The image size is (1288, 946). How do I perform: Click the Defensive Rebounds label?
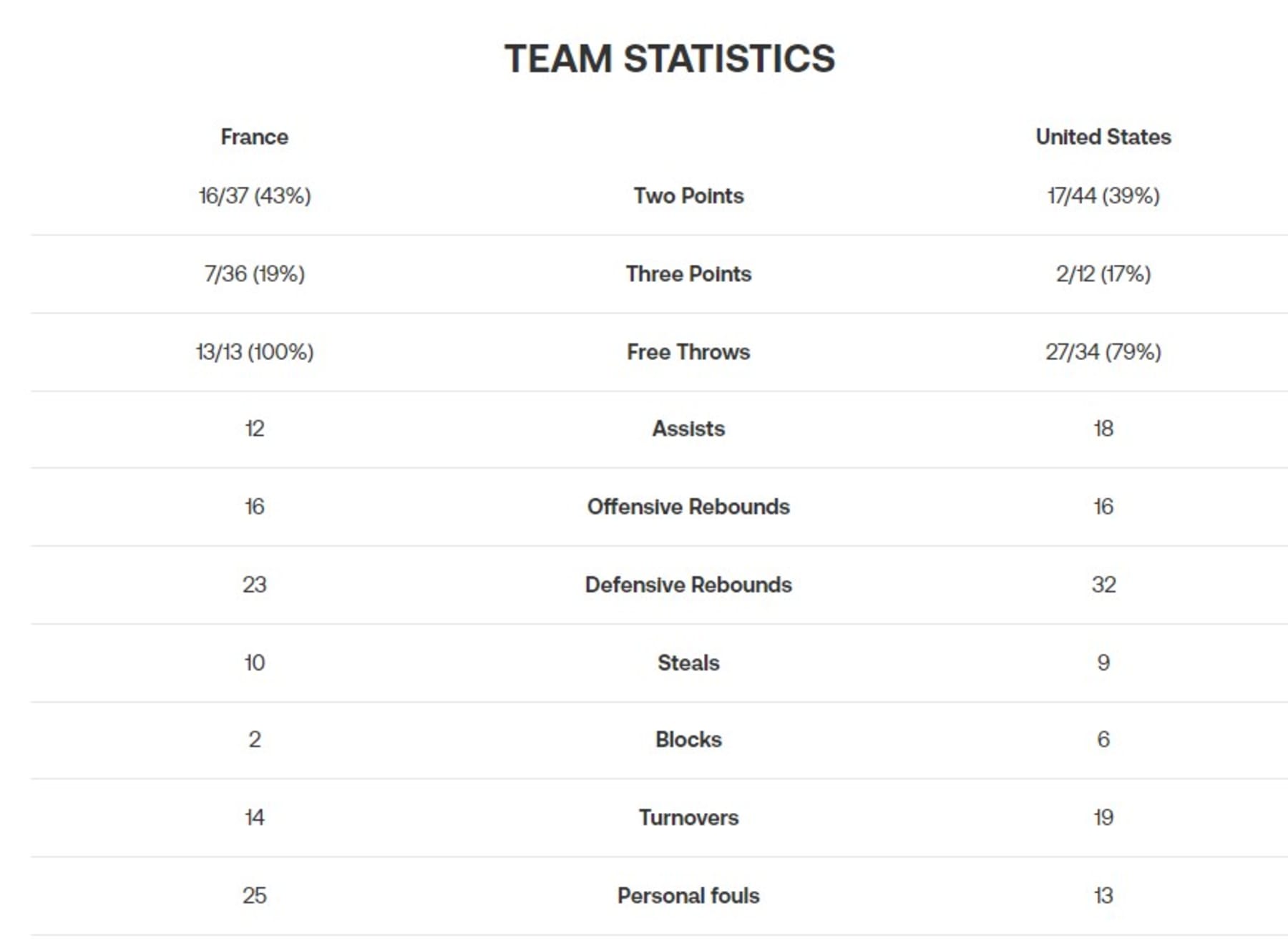tap(688, 584)
